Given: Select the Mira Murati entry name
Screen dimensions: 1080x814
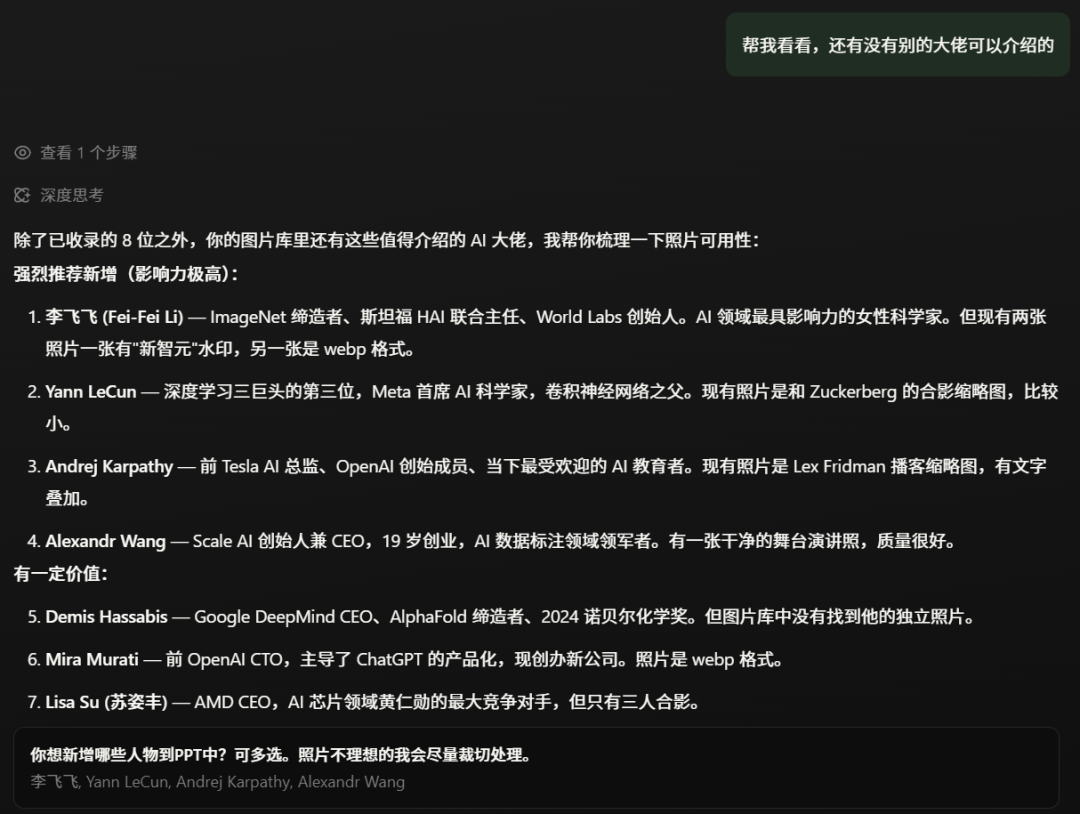Looking at the screenshot, I should pos(94,660).
